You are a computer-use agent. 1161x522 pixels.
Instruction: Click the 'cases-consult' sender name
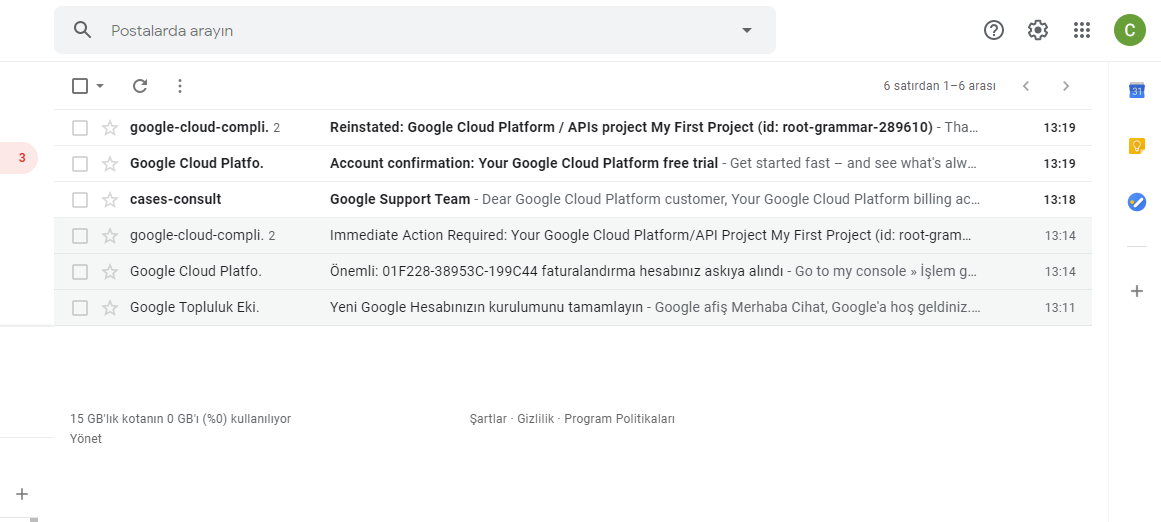[x=175, y=199]
